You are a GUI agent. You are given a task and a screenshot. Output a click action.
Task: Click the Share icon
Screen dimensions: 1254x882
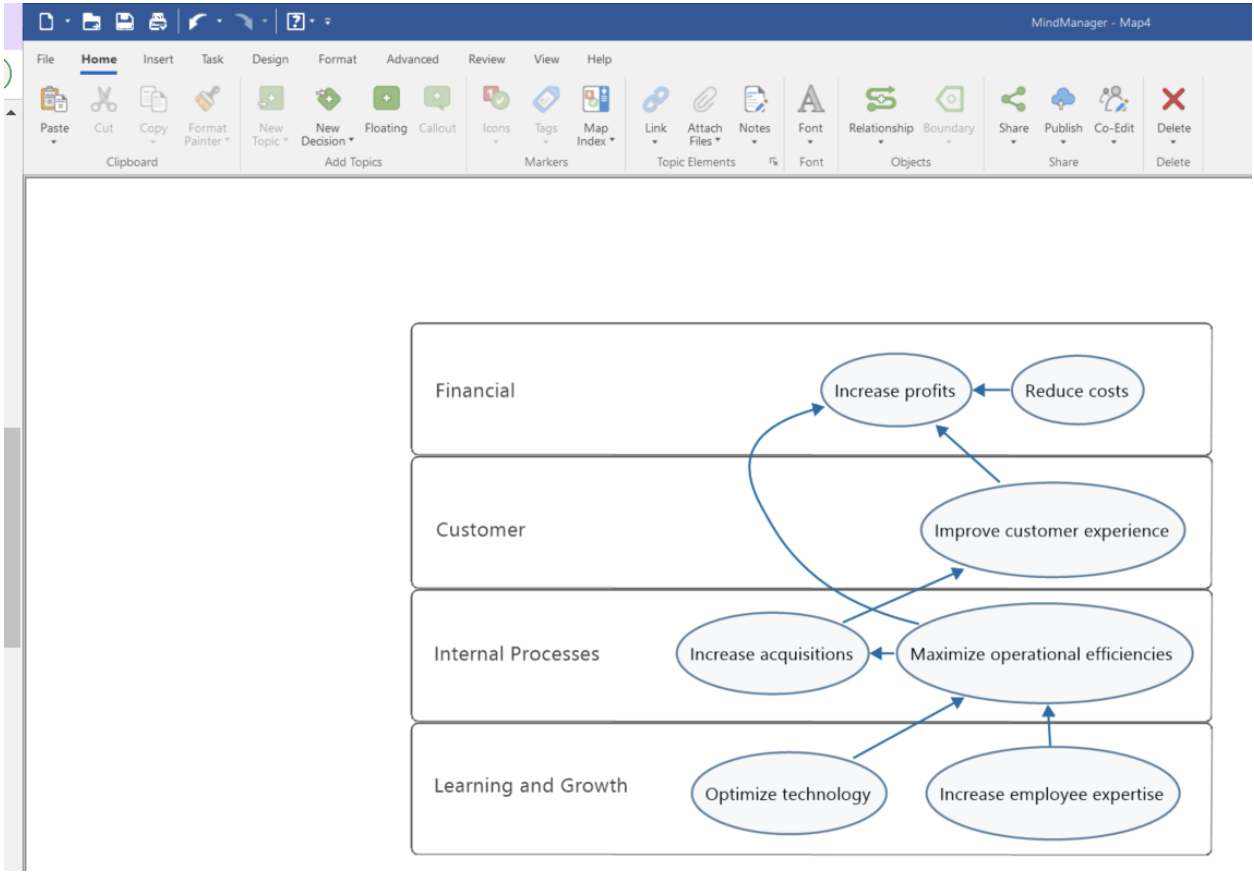tap(1013, 110)
